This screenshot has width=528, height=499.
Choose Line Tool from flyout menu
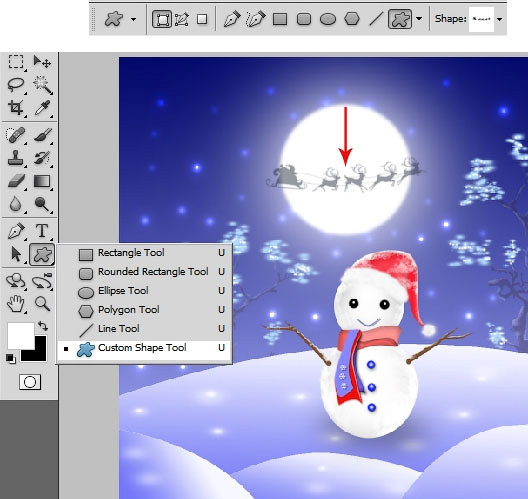[144, 329]
